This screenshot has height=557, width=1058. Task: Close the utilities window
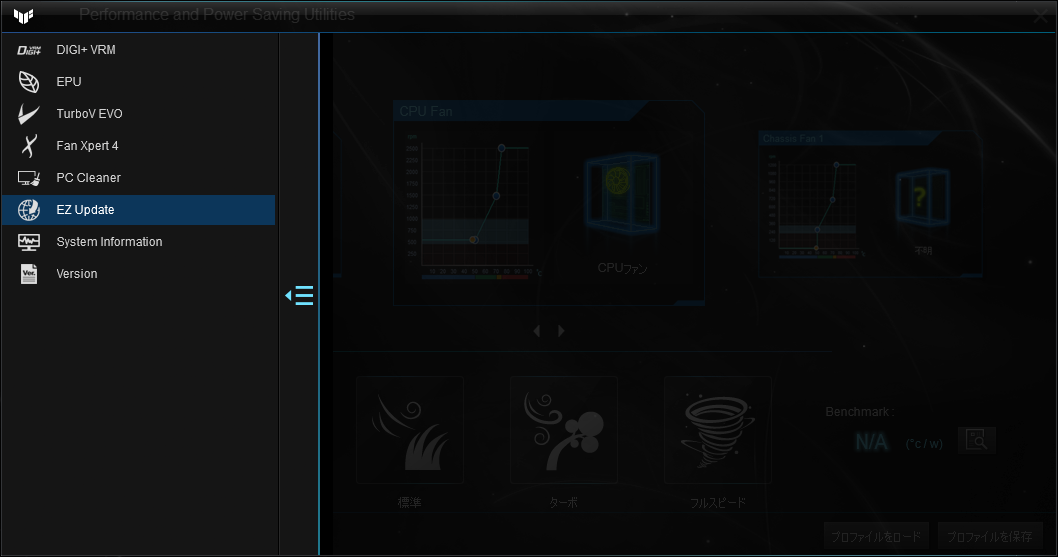point(1040,16)
